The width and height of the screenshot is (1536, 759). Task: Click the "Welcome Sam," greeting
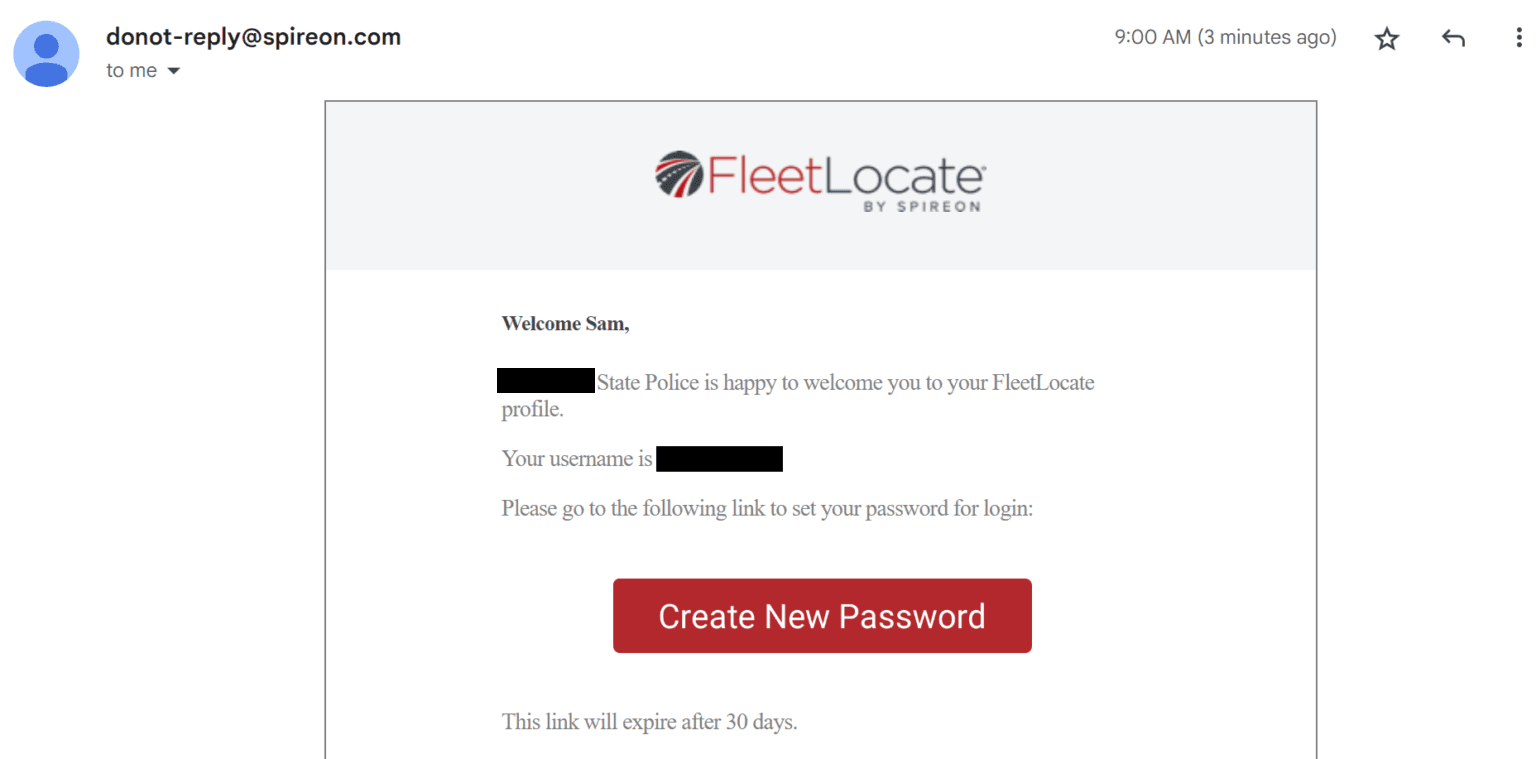[x=565, y=323]
